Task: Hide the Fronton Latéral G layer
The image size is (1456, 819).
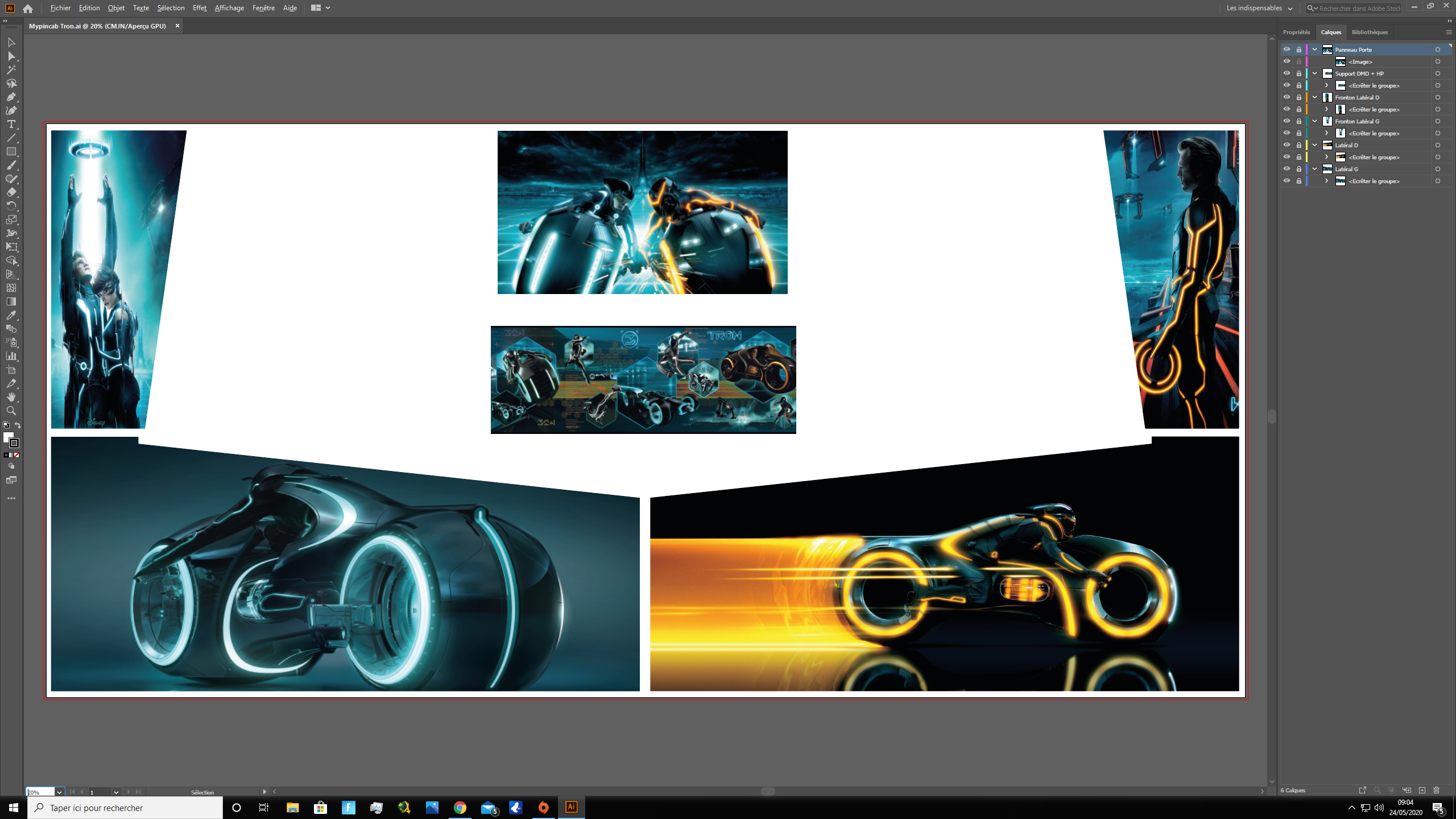Action: tap(1287, 121)
